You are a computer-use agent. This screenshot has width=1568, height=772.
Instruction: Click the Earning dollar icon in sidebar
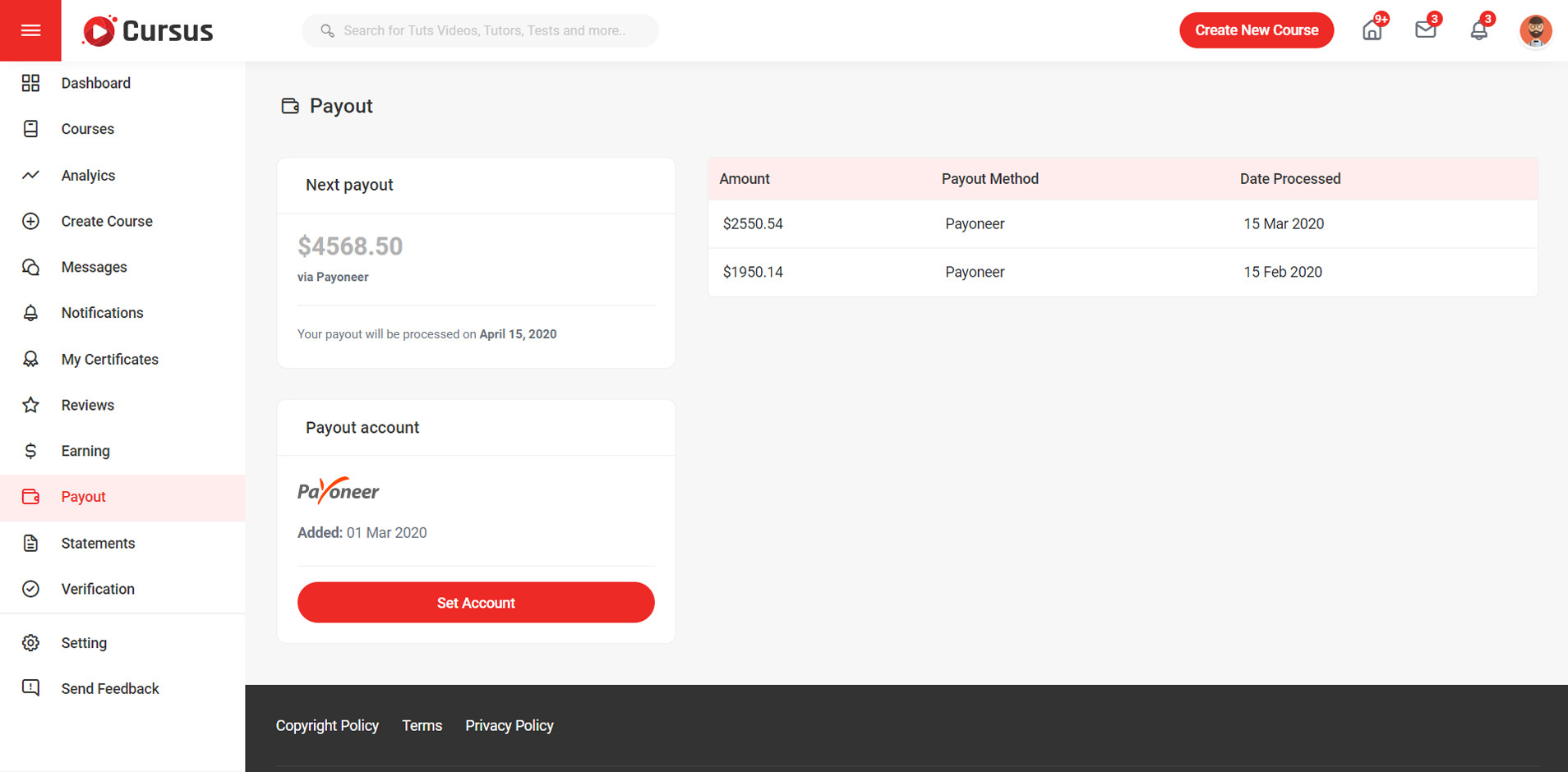pyautogui.click(x=30, y=451)
